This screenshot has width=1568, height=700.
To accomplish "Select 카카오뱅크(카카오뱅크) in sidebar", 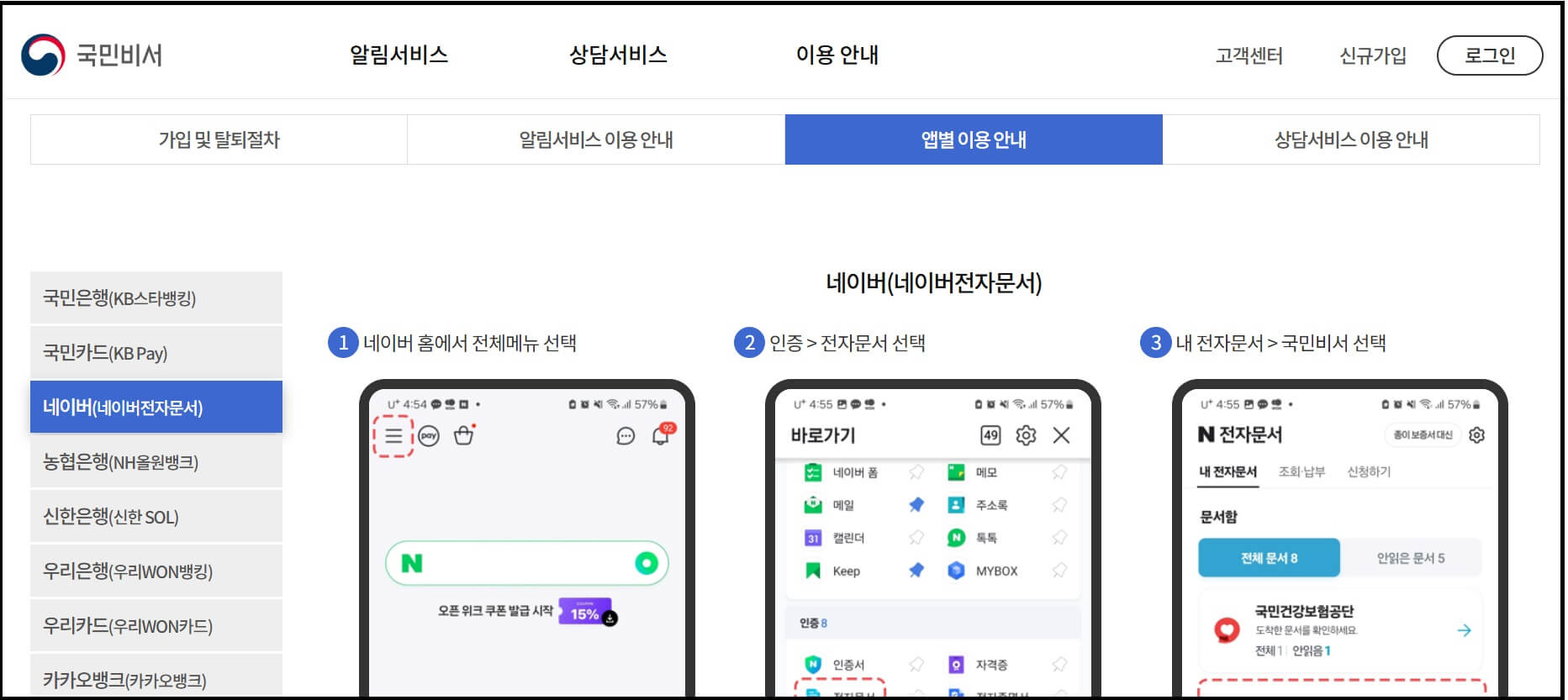I will coord(156,677).
